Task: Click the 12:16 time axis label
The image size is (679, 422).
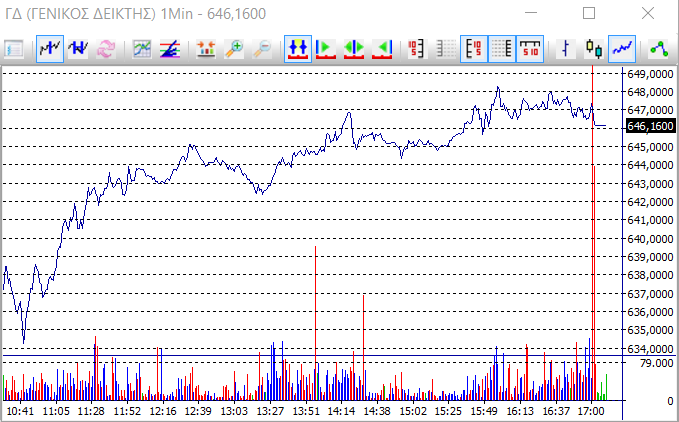Action: (163, 411)
